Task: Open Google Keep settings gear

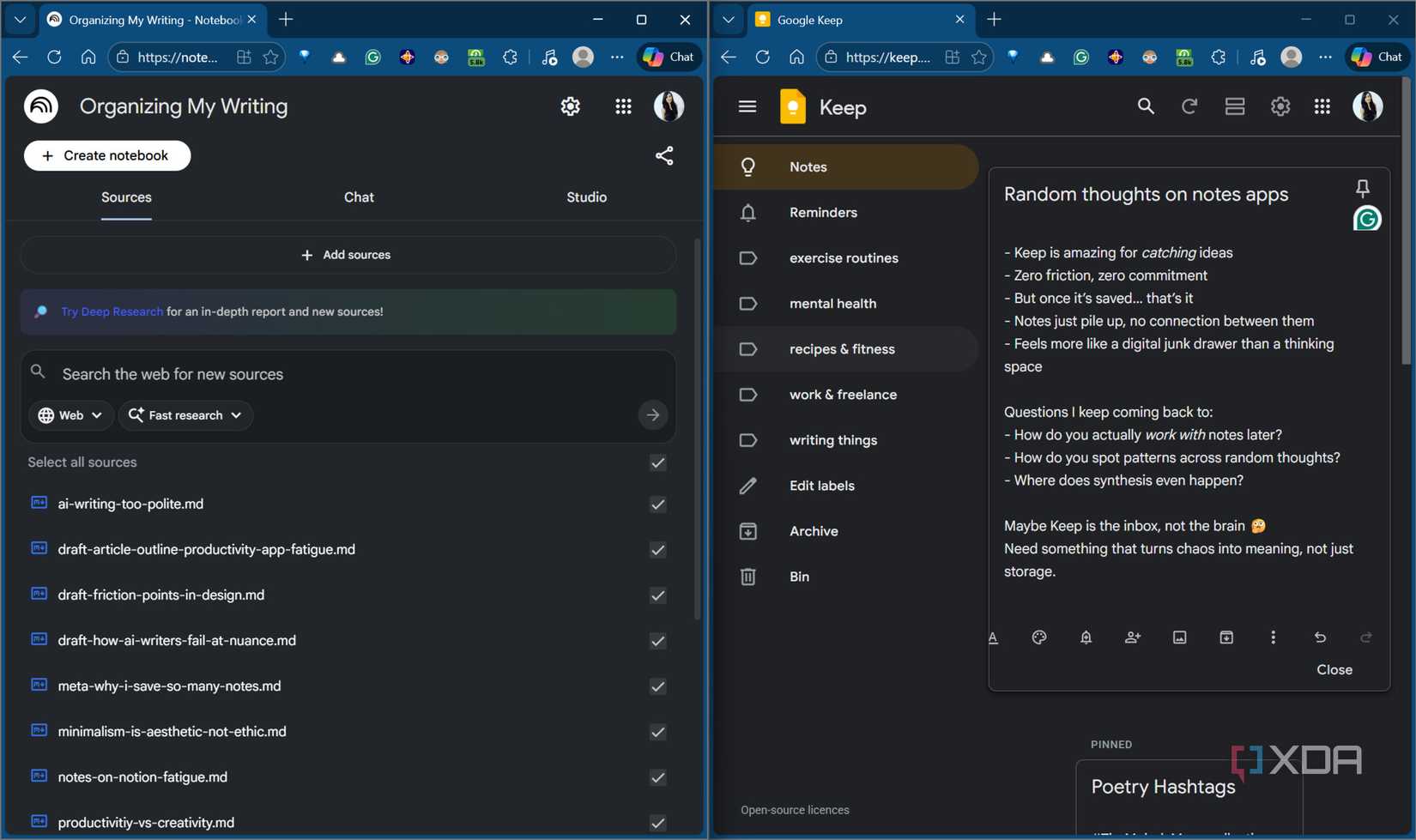Action: tap(1280, 106)
